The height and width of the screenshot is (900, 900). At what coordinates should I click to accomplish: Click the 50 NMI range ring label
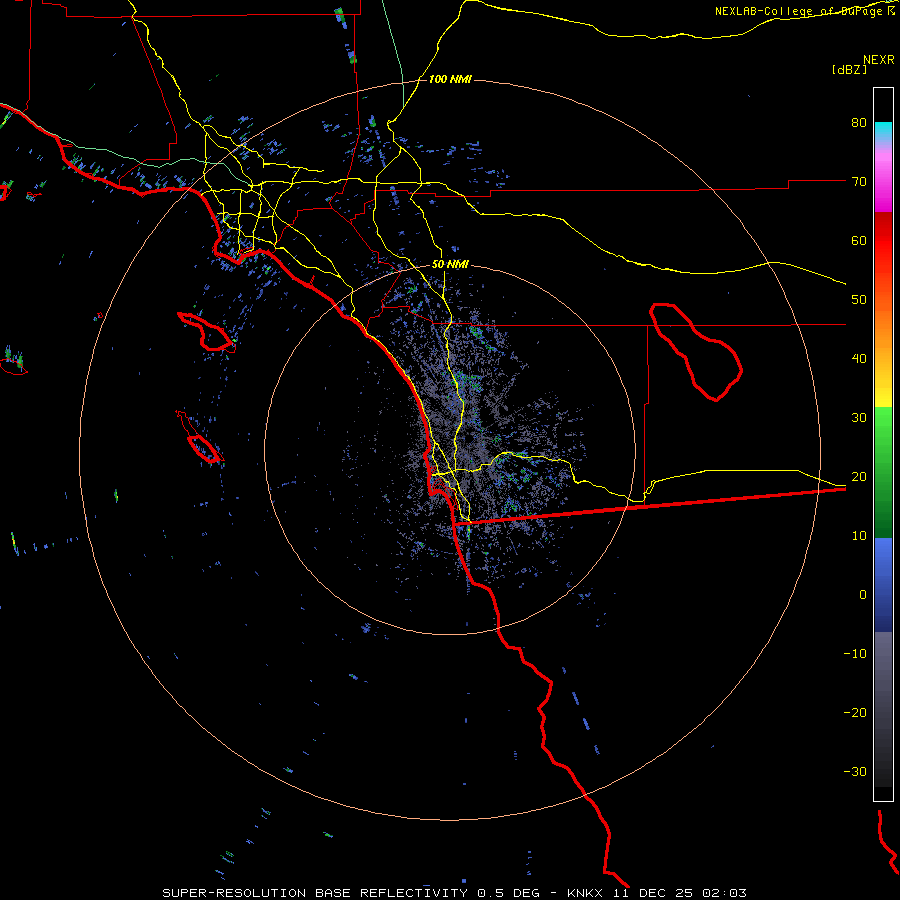450,264
